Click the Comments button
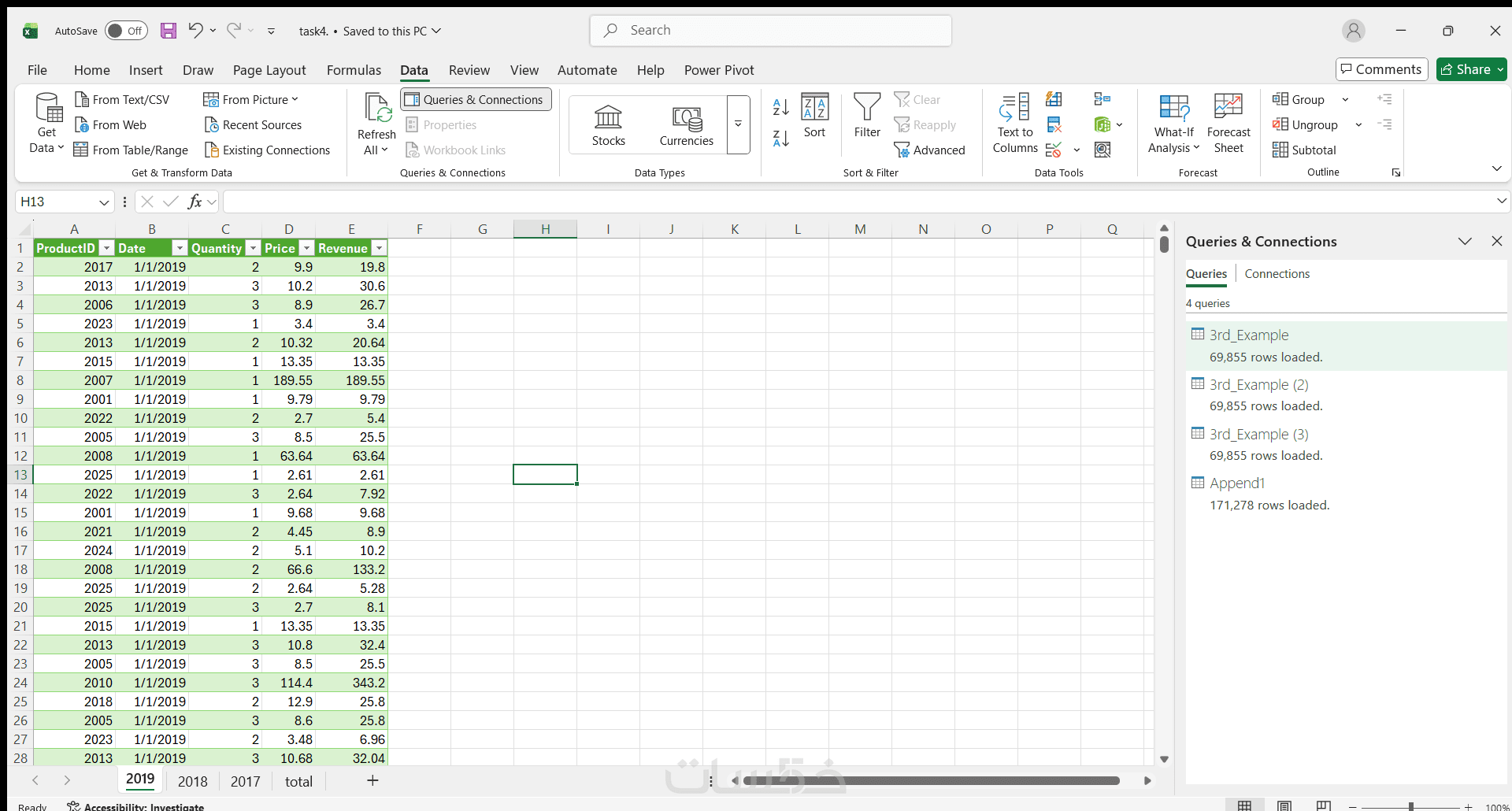1512x811 pixels. coord(1381,69)
